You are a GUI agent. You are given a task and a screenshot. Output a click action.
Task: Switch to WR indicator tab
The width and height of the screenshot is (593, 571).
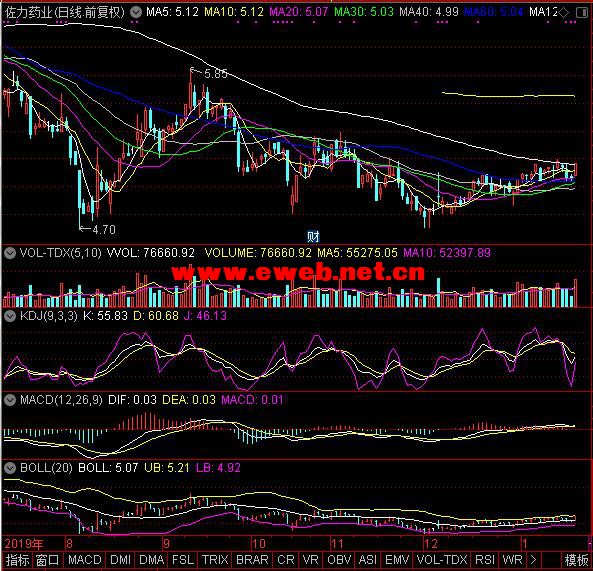(512, 560)
